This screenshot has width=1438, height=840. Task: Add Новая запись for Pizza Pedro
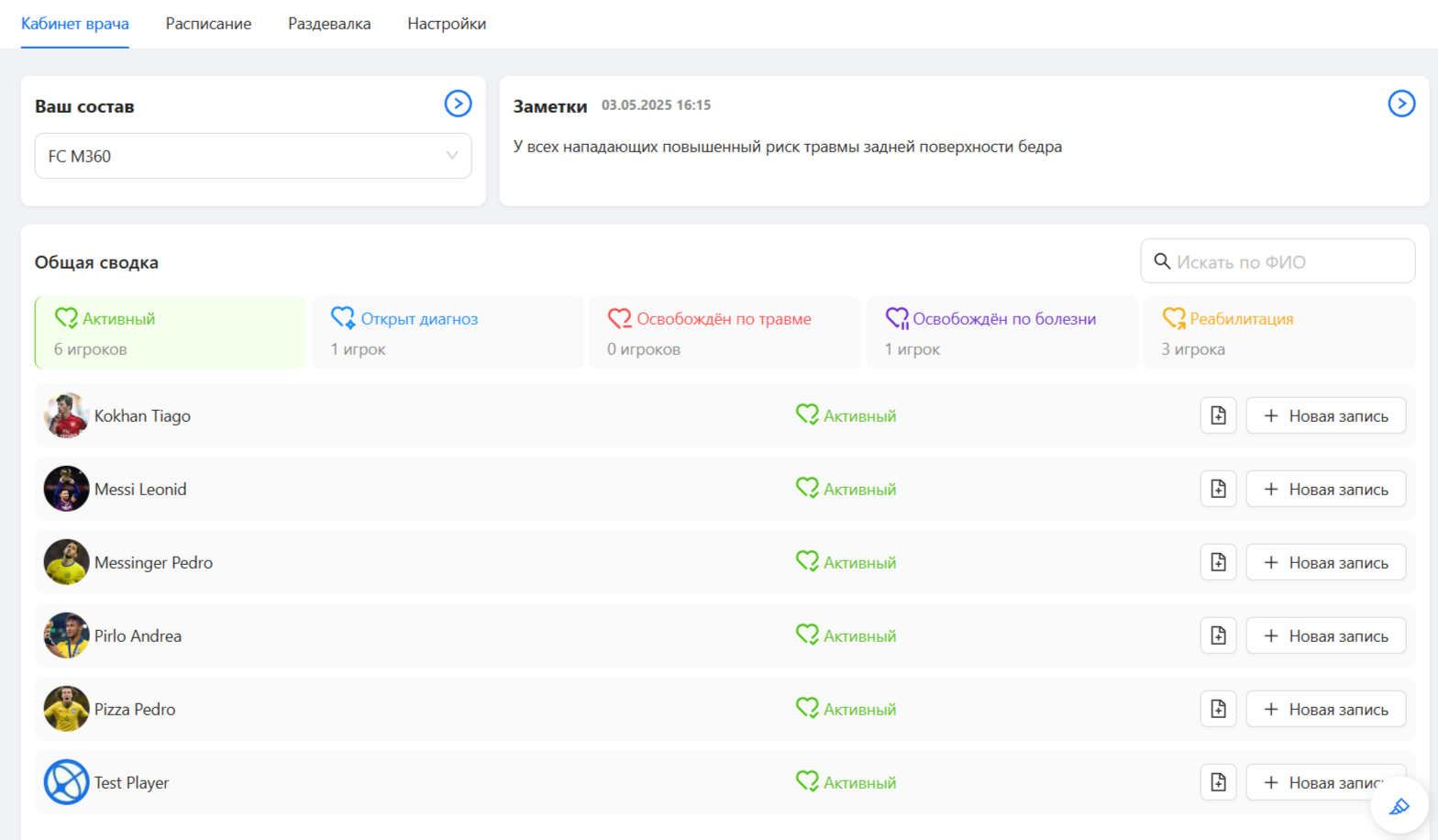[1325, 709]
